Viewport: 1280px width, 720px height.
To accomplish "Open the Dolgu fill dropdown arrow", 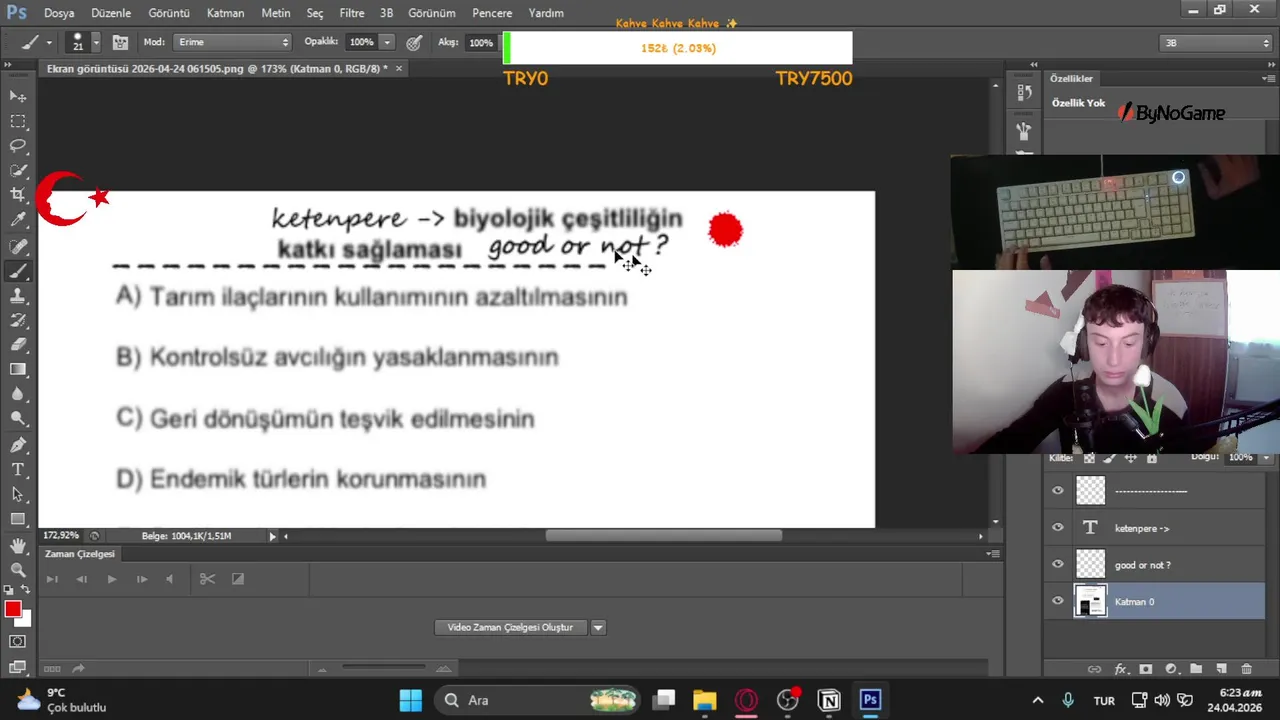I will pyautogui.click(x=1266, y=458).
